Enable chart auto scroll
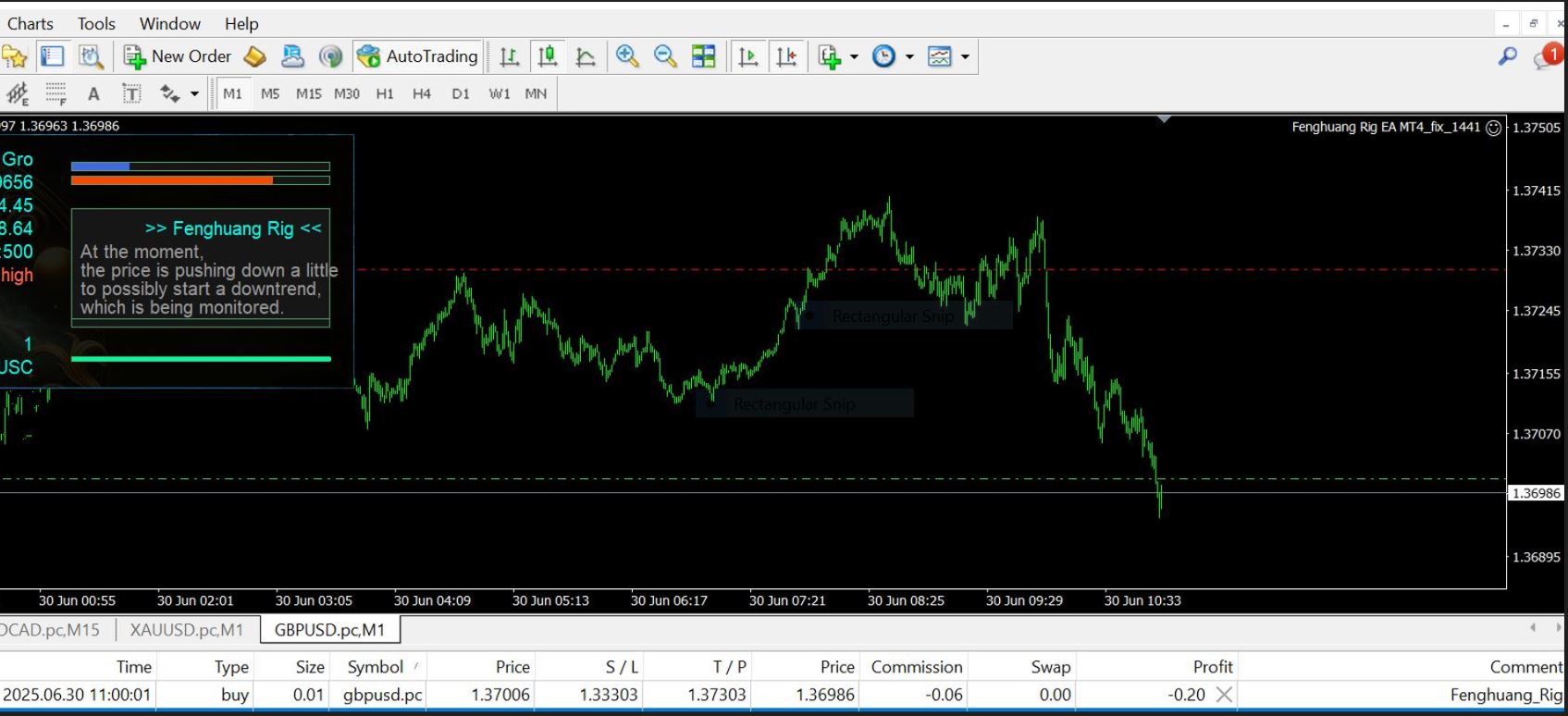 pyautogui.click(x=747, y=56)
